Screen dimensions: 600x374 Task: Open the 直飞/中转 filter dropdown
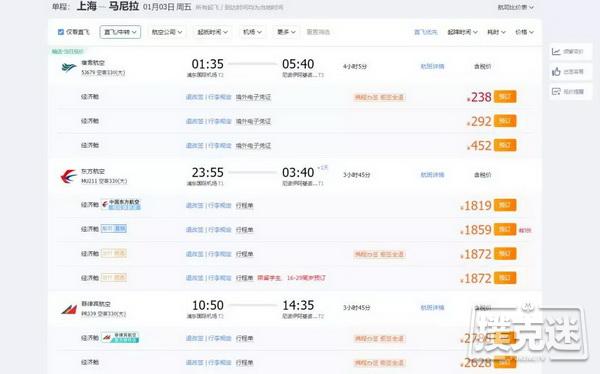click(120, 32)
